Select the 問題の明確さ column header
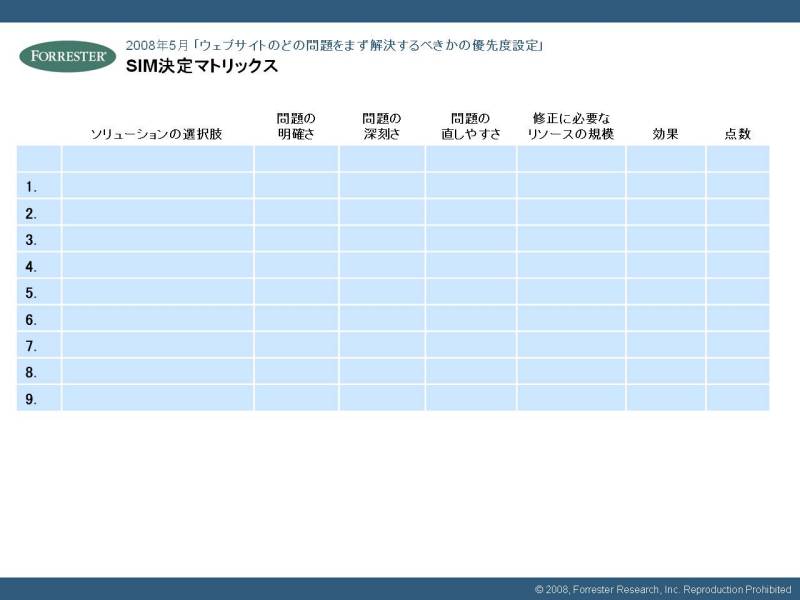 (296, 126)
